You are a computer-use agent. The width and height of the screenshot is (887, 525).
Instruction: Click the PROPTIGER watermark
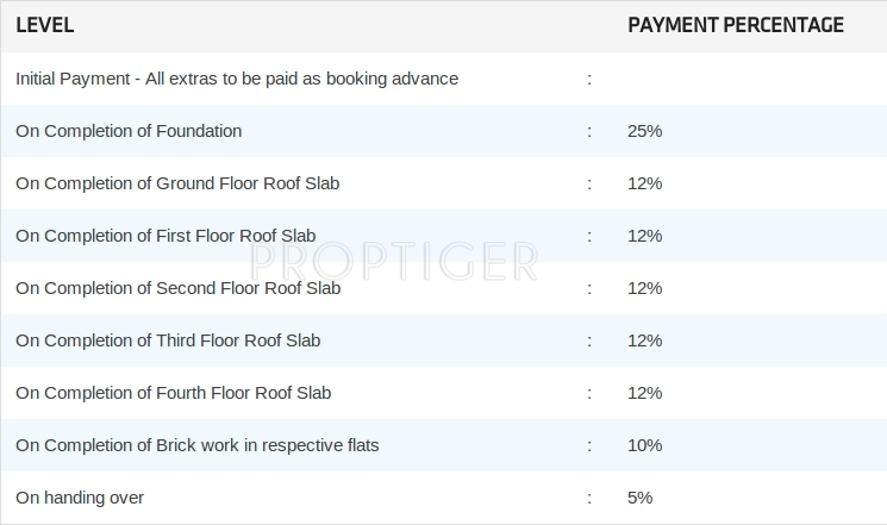coord(393,262)
